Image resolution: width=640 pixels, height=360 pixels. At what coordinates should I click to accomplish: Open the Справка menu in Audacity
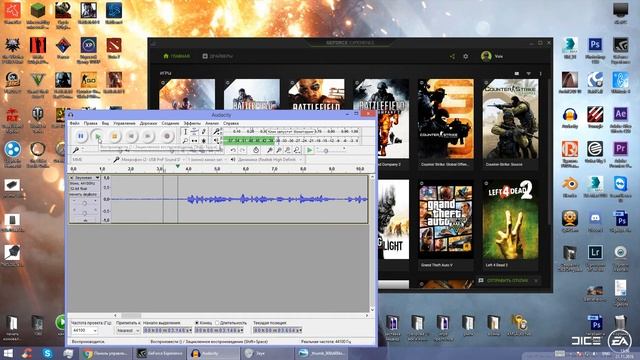(231, 123)
